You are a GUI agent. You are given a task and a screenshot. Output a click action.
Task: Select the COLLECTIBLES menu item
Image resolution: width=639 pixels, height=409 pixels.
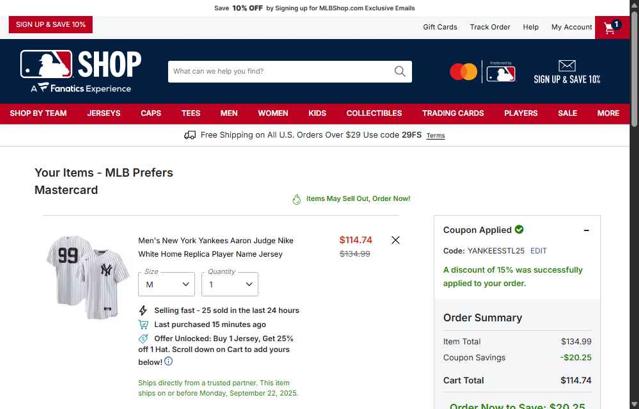pos(374,113)
